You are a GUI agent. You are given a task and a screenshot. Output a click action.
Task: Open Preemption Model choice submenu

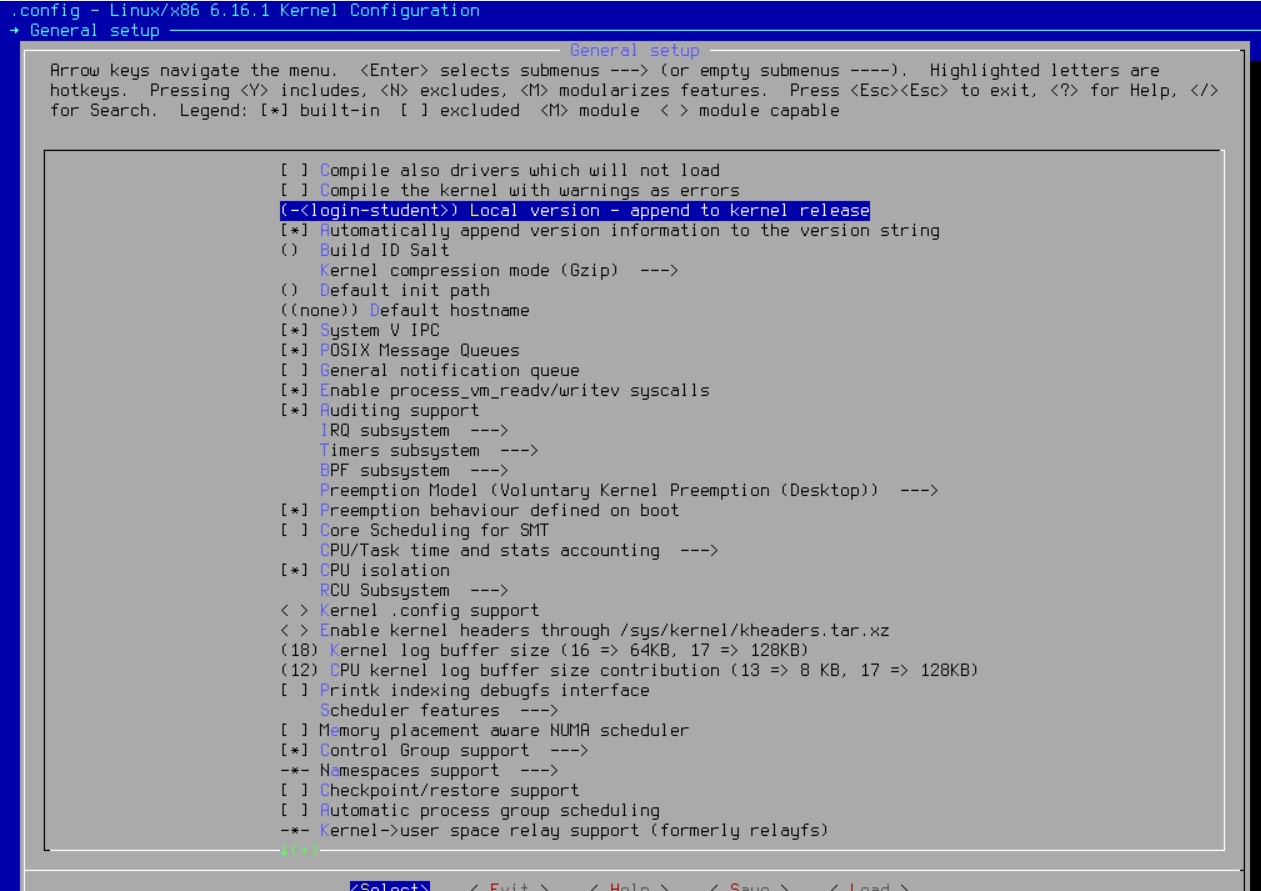coord(629,490)
